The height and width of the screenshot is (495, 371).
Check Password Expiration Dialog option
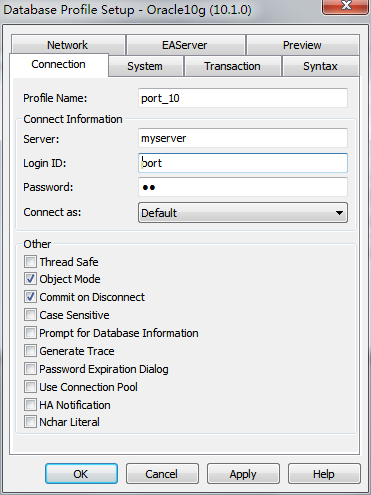click(x=30, y=369)
